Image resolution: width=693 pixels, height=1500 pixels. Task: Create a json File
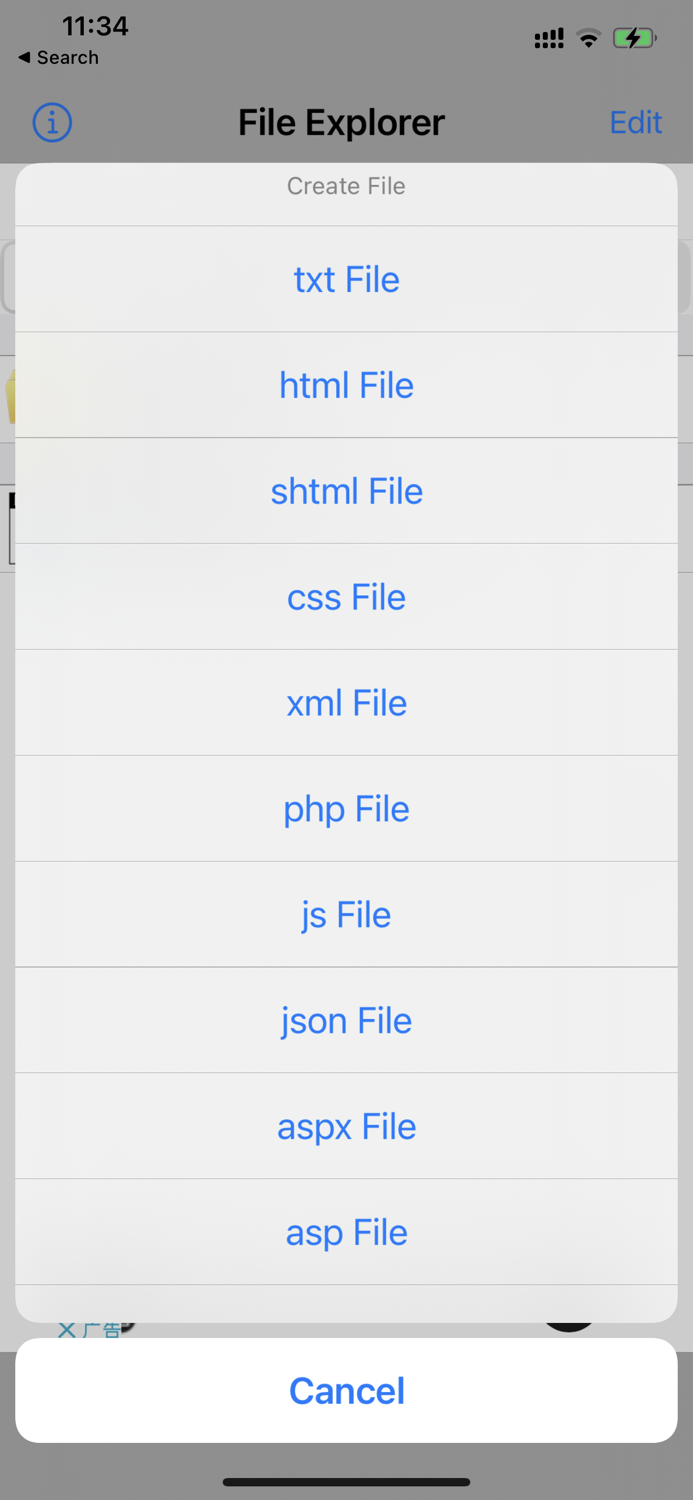coord(346,1020)
